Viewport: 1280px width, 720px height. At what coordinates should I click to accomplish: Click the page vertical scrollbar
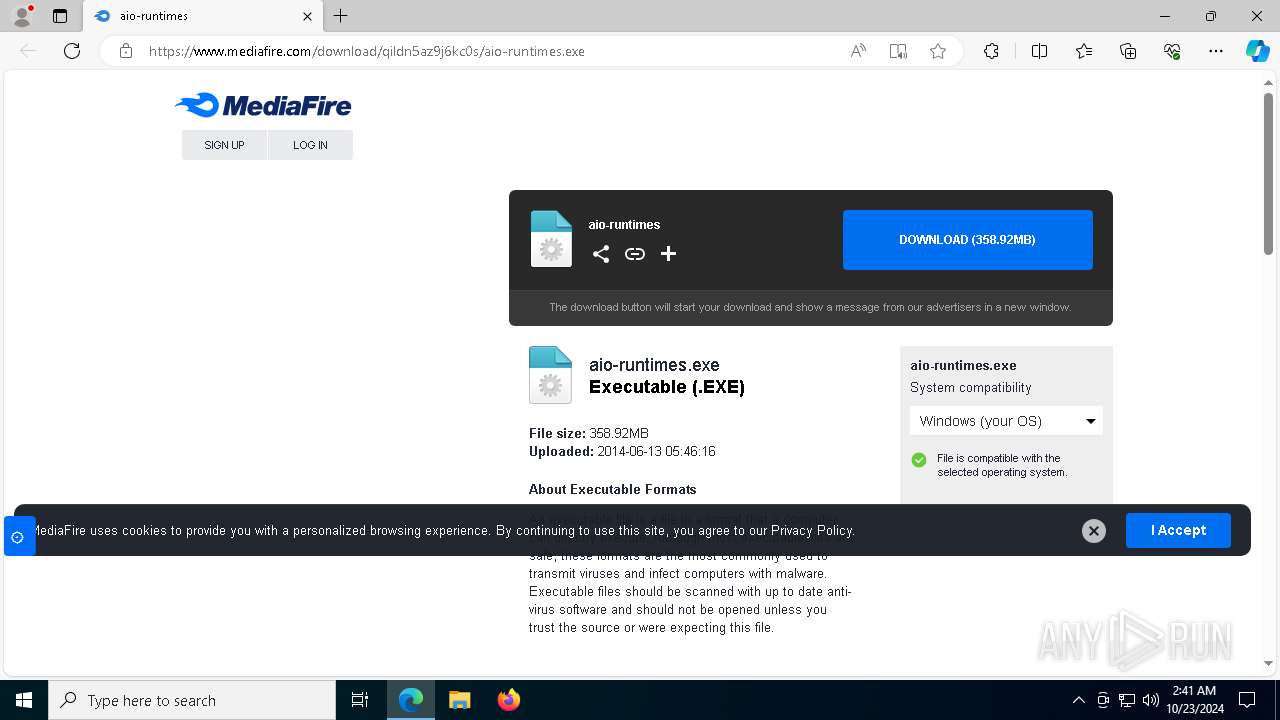coord(1268,174)
